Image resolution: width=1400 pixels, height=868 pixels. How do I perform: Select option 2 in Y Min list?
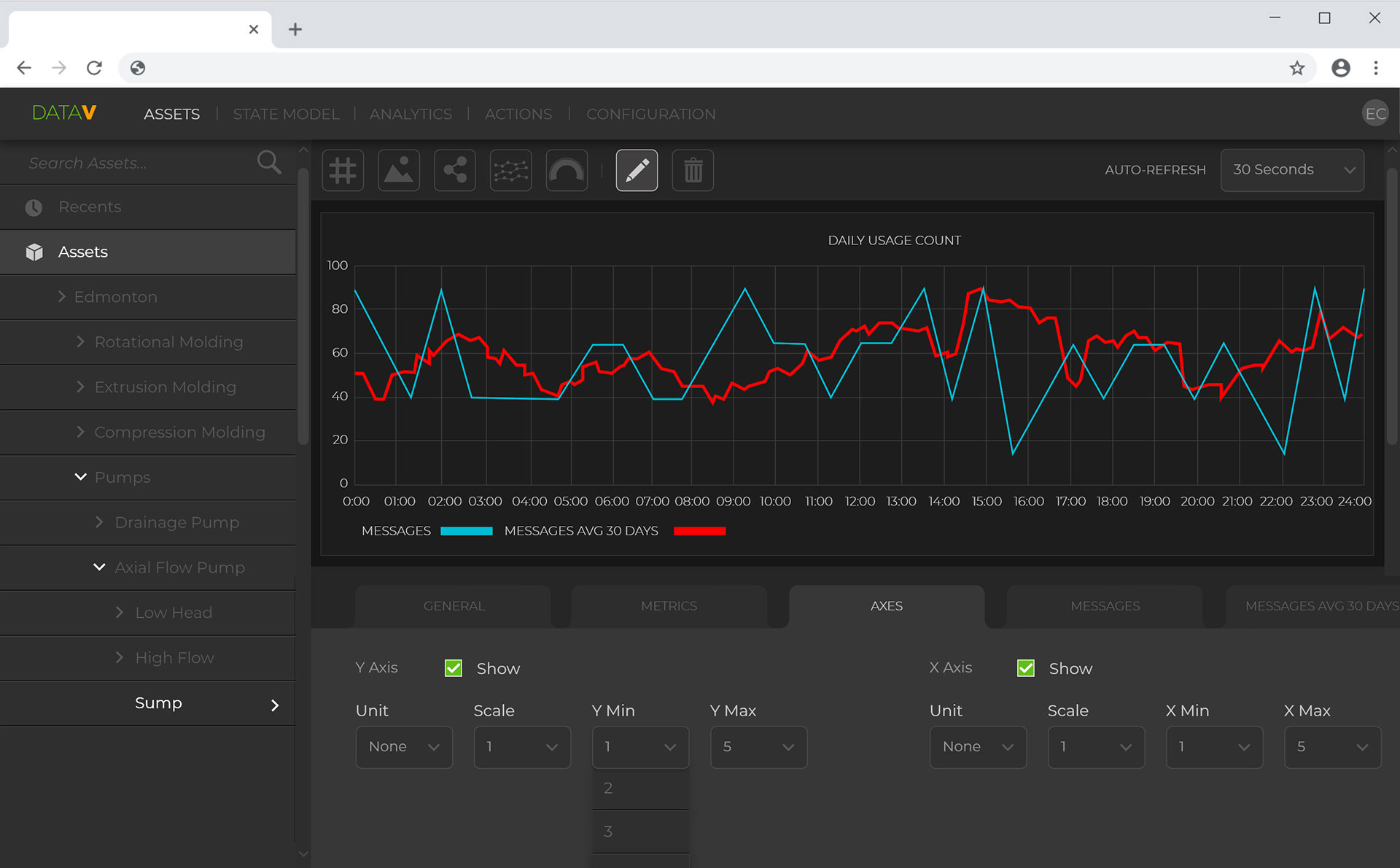coord(640,788)
